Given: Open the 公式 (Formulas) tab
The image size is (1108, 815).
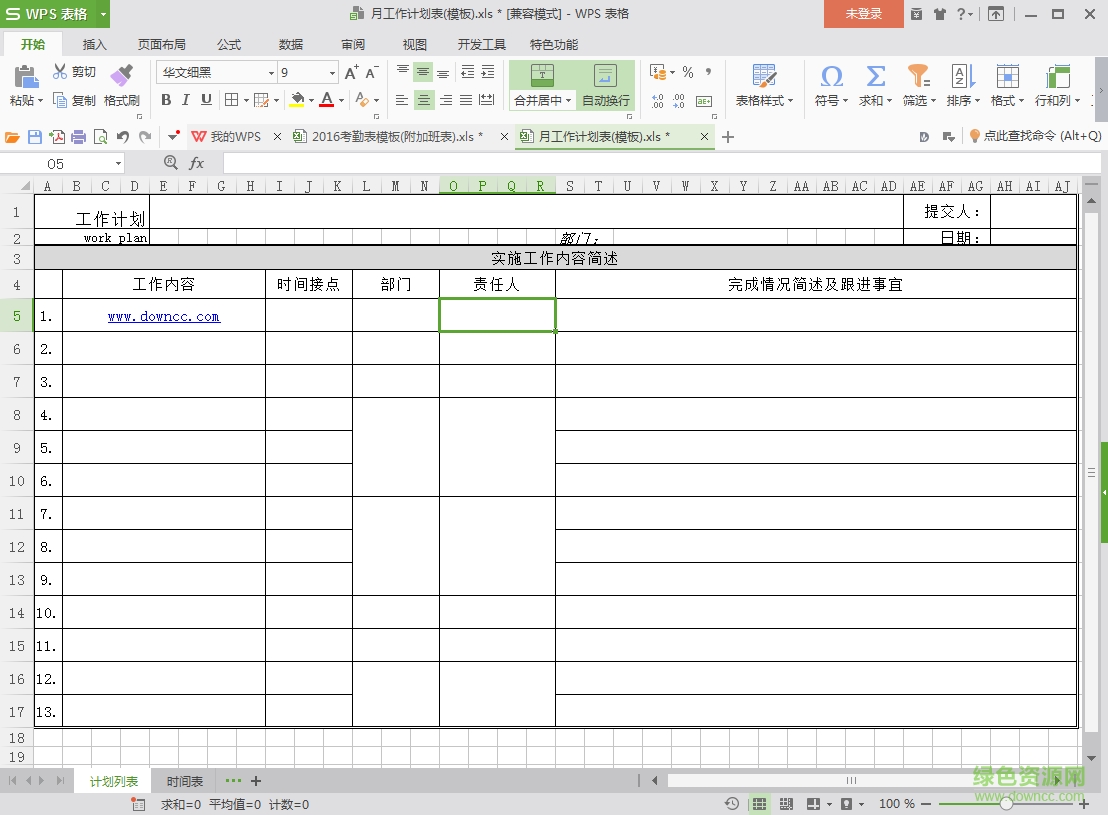Looking at the screenshot, I should tap(229, 45).
